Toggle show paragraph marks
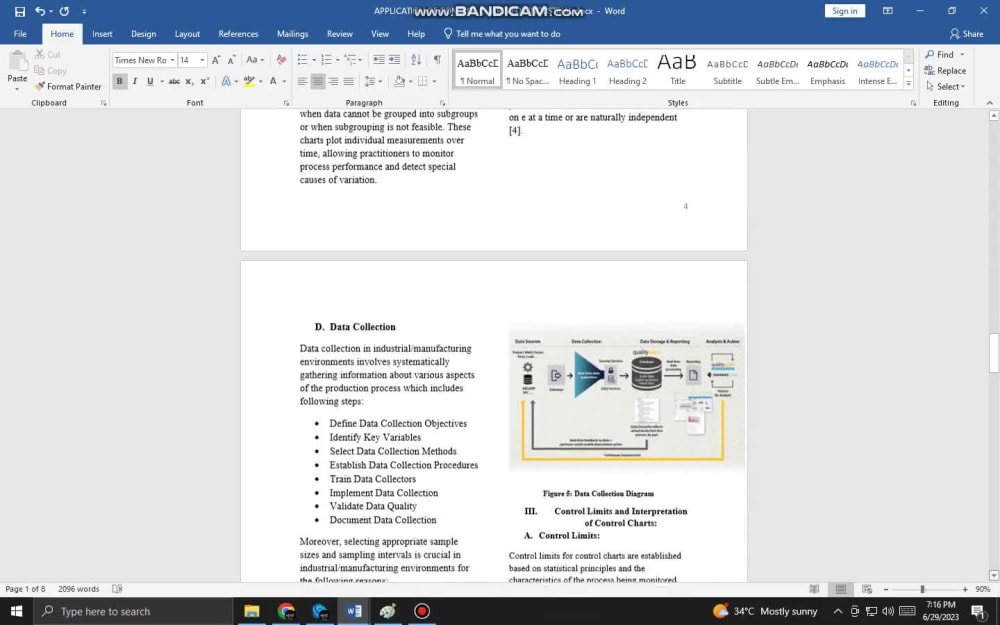1000x625 pixels. coord(438,60)
